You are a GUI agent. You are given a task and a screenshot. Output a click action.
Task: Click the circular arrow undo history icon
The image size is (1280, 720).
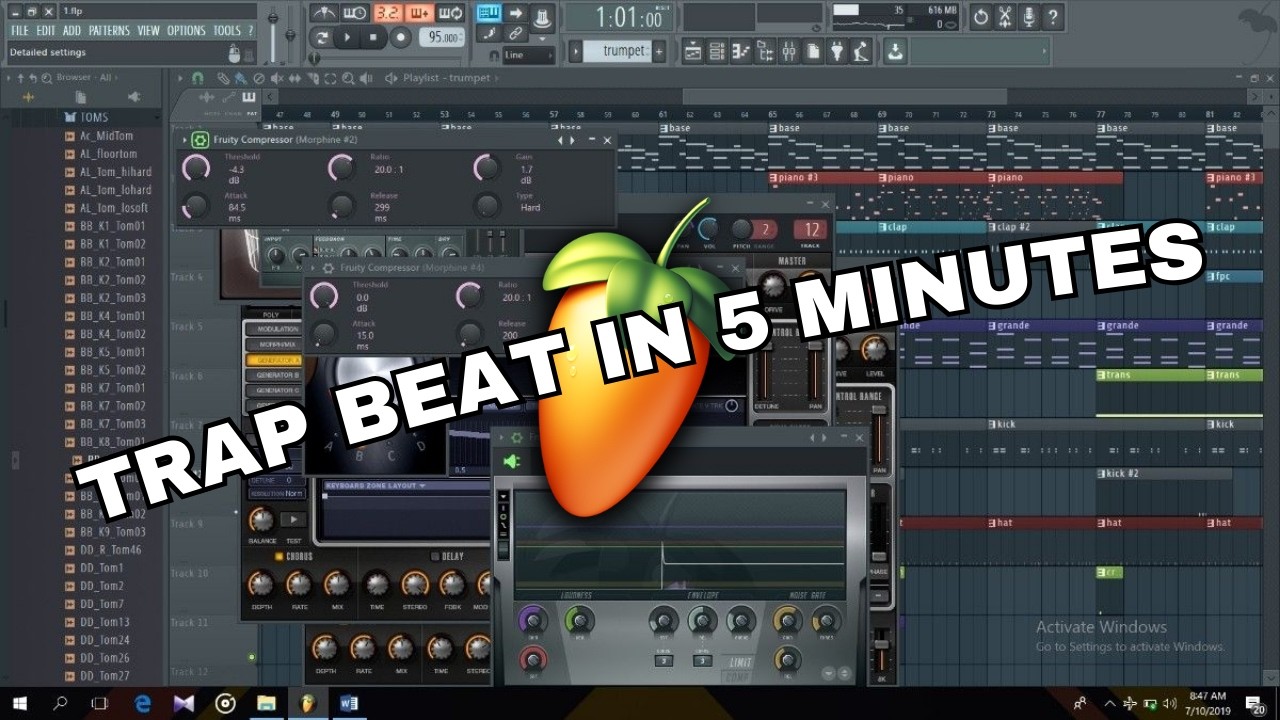click(x=980, y=16)
